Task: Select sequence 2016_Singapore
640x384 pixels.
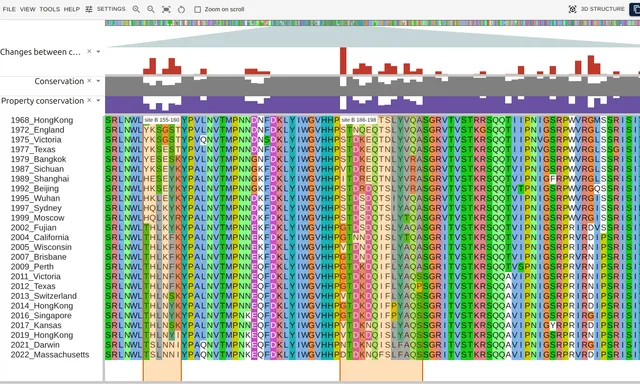Action: pos(41,316)
